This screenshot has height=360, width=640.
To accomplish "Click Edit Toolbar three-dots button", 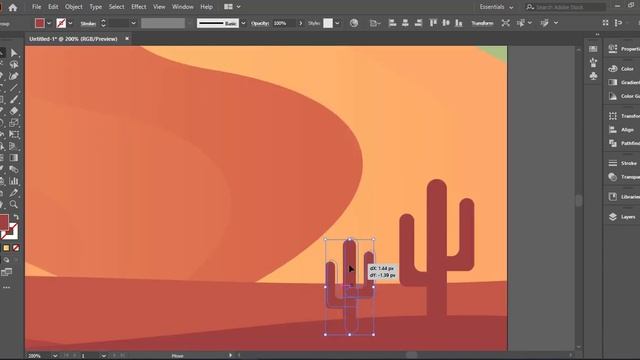I will pos(7,287).
